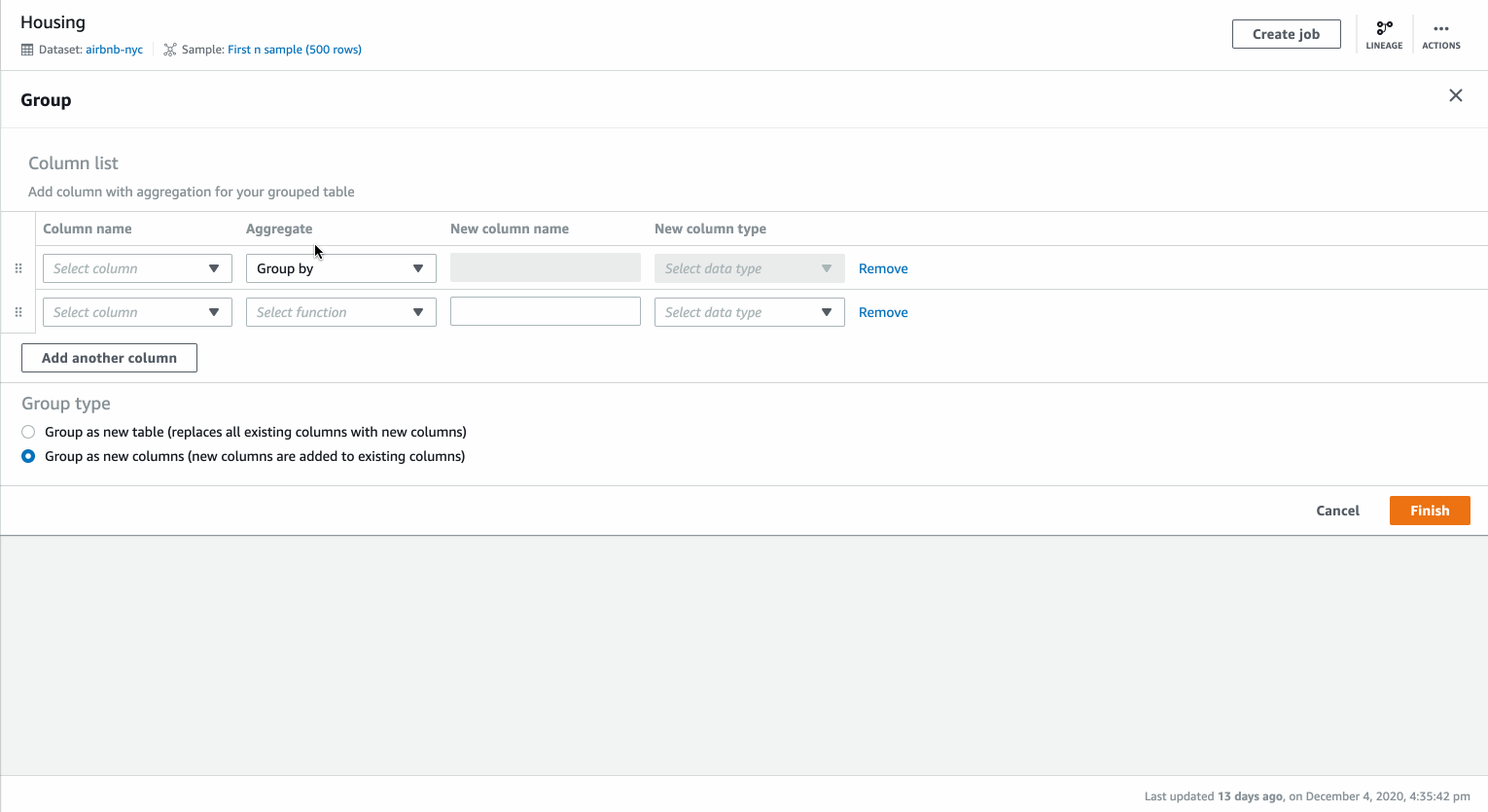The image size is (1488, 812).
Task: Open the Lineage view
Action: point(1384,32)
